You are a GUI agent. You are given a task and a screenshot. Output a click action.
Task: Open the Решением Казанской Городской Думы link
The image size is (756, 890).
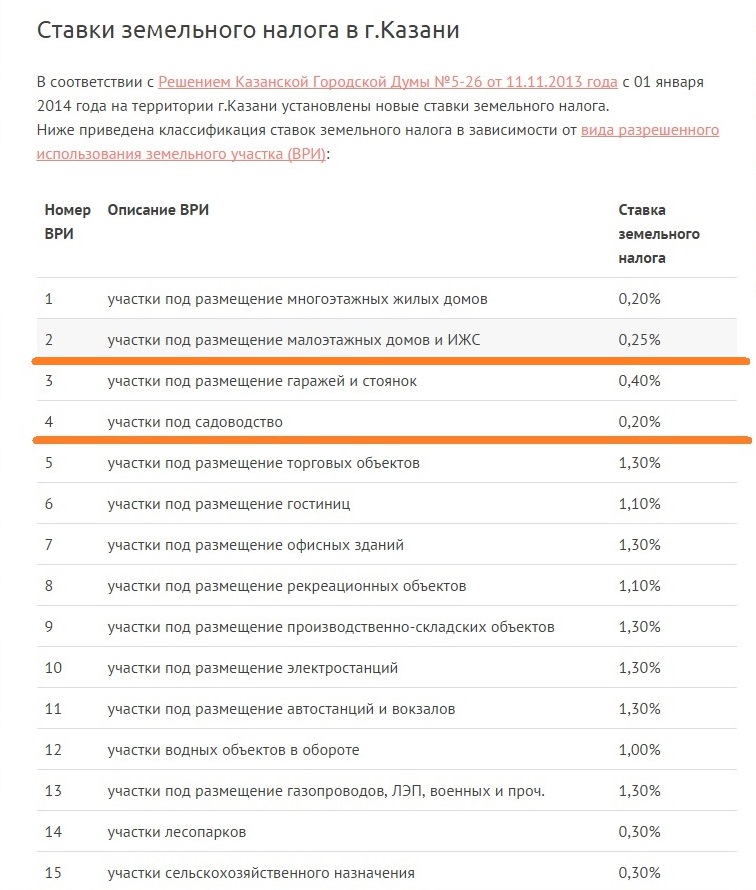388,82
